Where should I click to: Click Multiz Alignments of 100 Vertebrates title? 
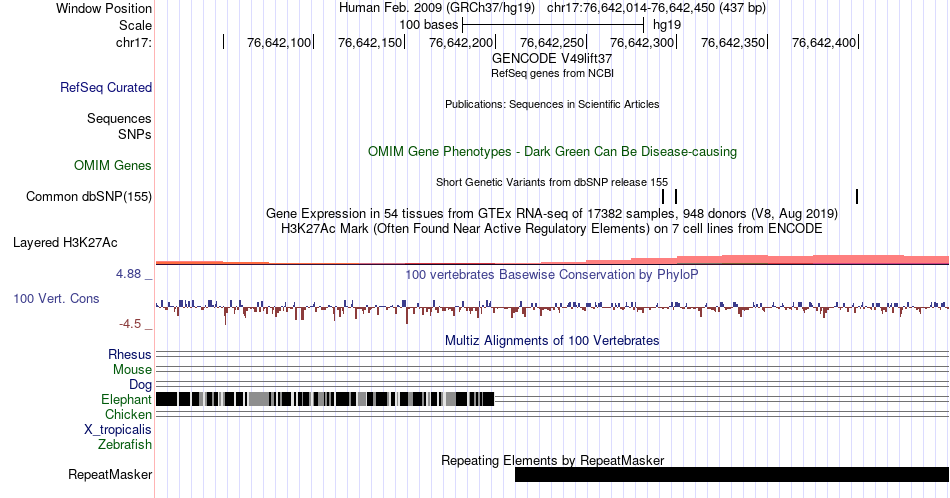tap(552, 340)
